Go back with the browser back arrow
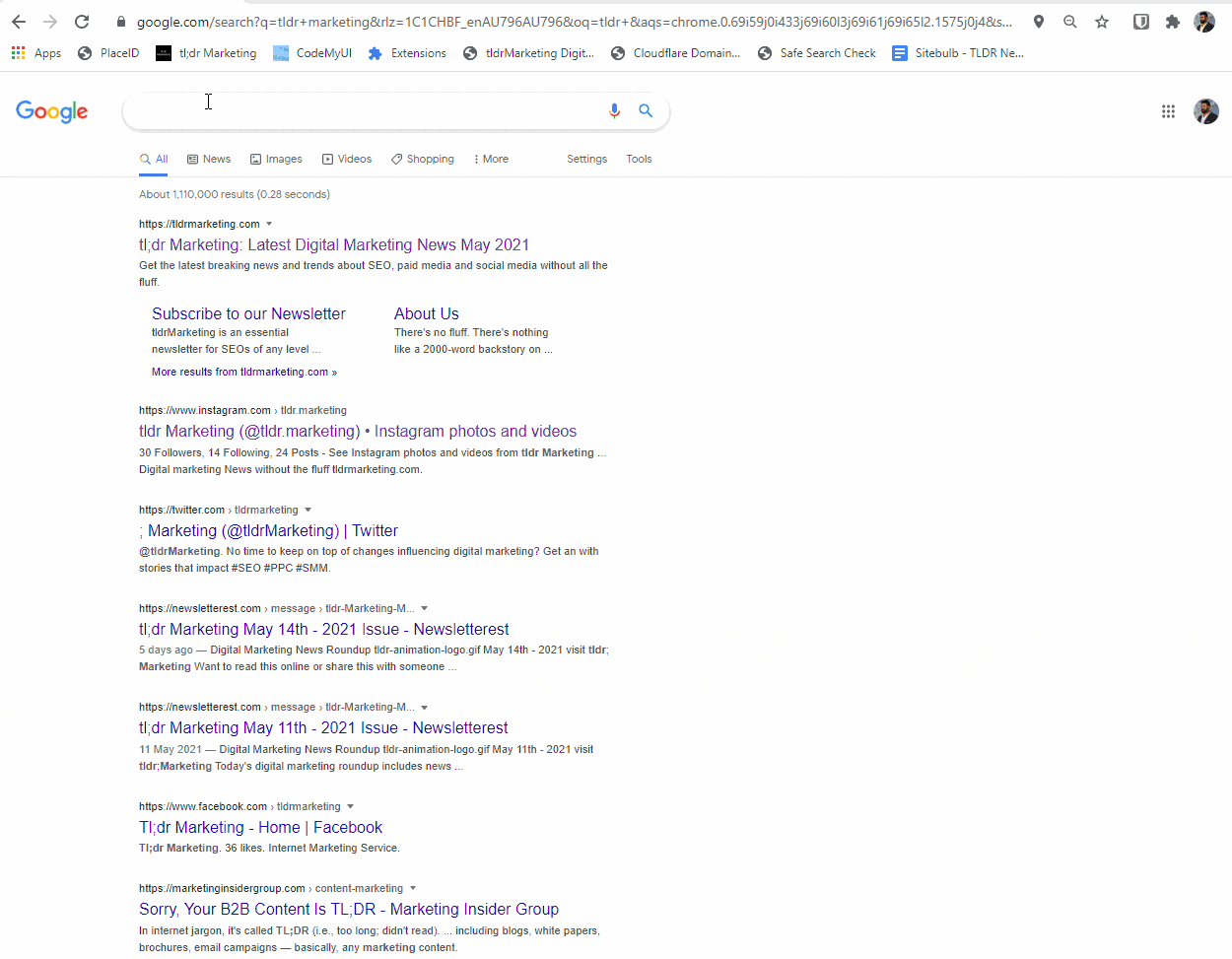This screenshot has width=1232, height=959. [x=19, y=22]
